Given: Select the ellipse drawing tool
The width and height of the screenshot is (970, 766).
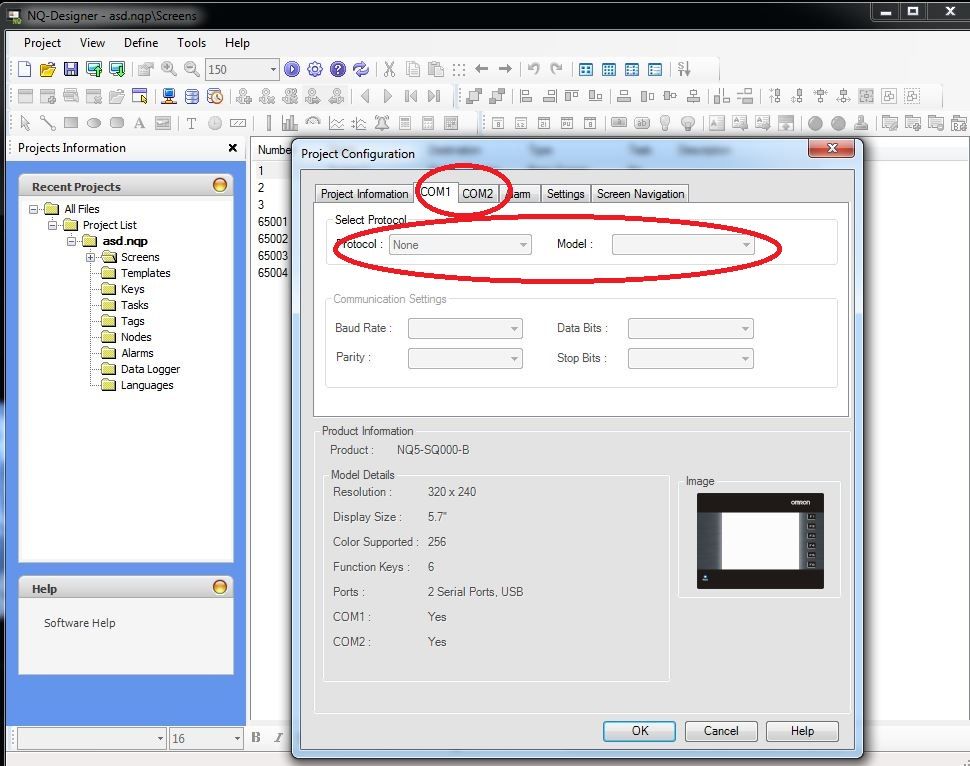Looking at the screenshot, I should [94, 123].
